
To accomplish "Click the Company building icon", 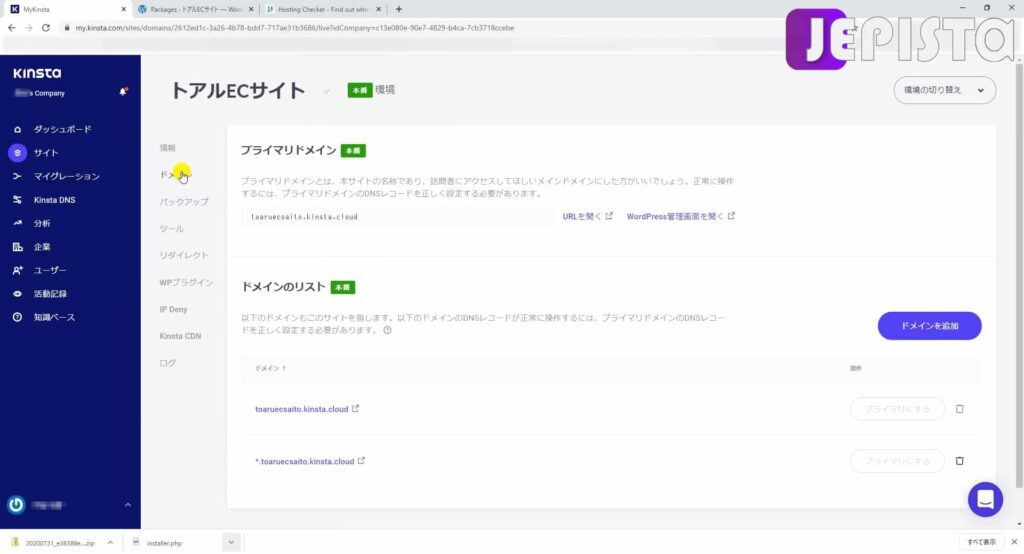I will point(17,247).
